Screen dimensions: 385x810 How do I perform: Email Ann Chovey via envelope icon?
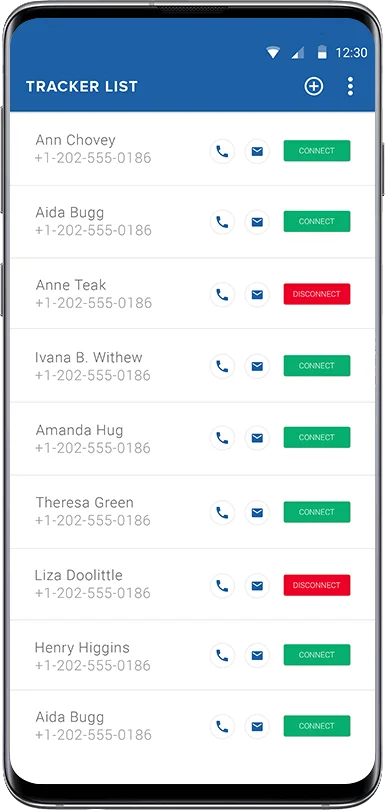coord(257,151)
